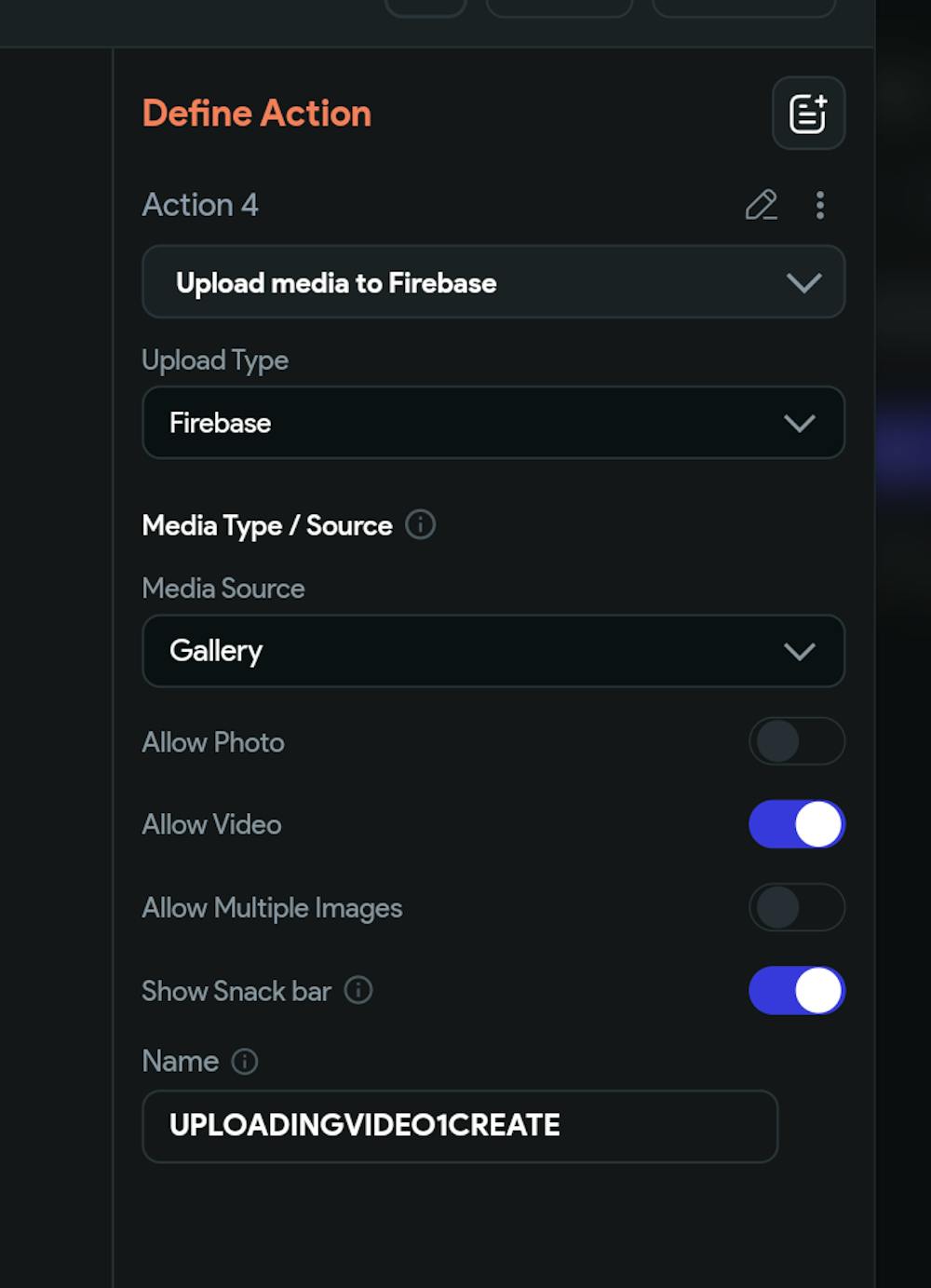Click the chevron arrow in the Gallery dropdown
Screen dimensions: 931x1288
coord(800,651)
